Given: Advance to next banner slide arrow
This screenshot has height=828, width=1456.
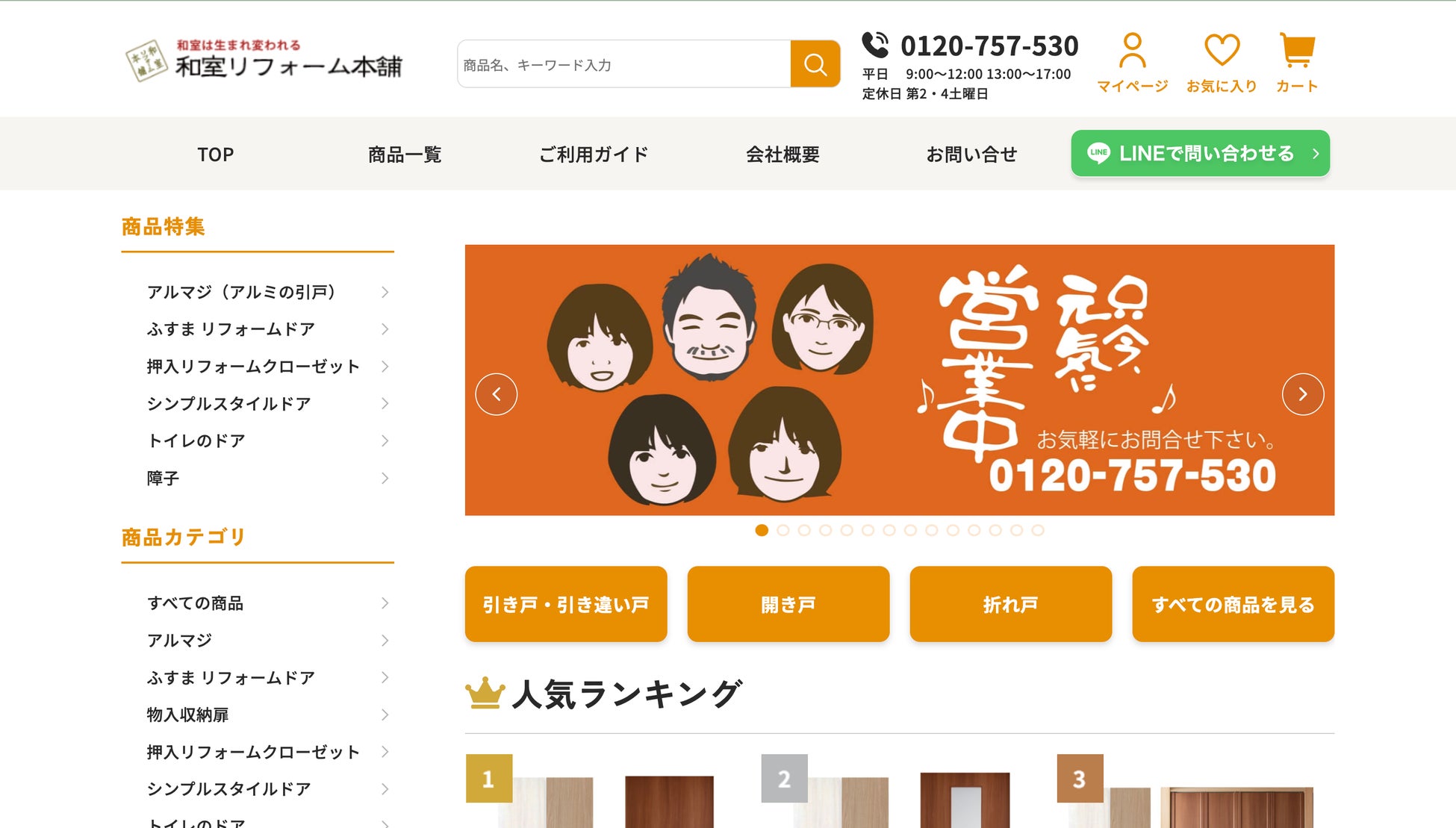Looking at the screenshot, I should [x=1303, y=394].
